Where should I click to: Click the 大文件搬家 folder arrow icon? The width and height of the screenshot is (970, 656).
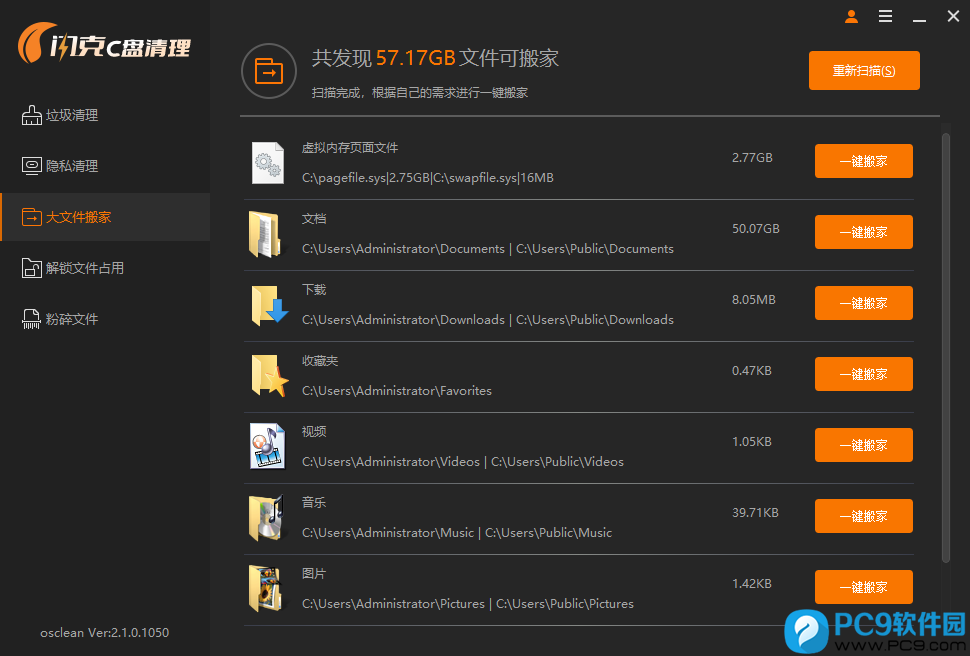[32, 217]
